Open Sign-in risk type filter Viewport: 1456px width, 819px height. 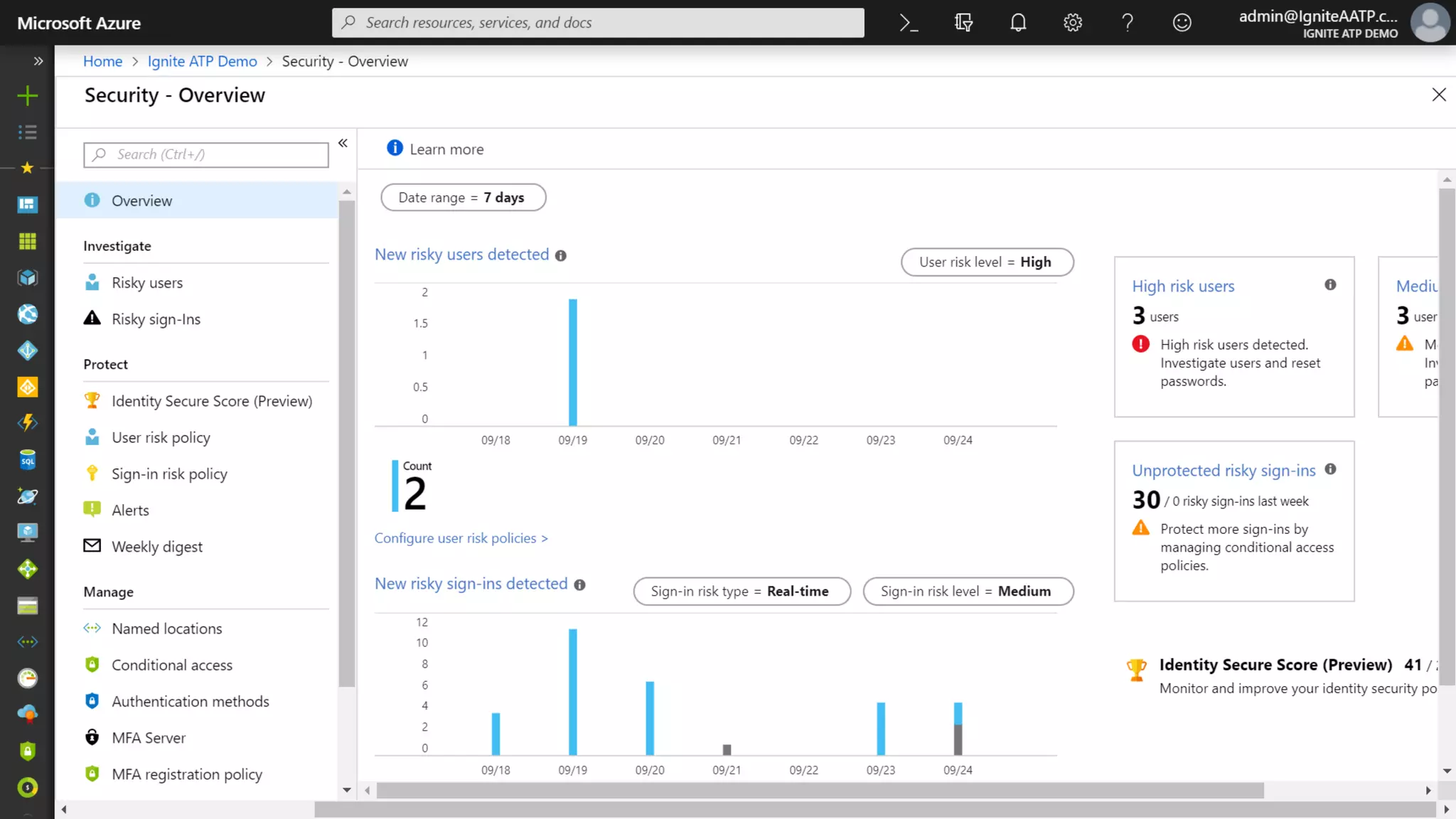tap(742, 591)
